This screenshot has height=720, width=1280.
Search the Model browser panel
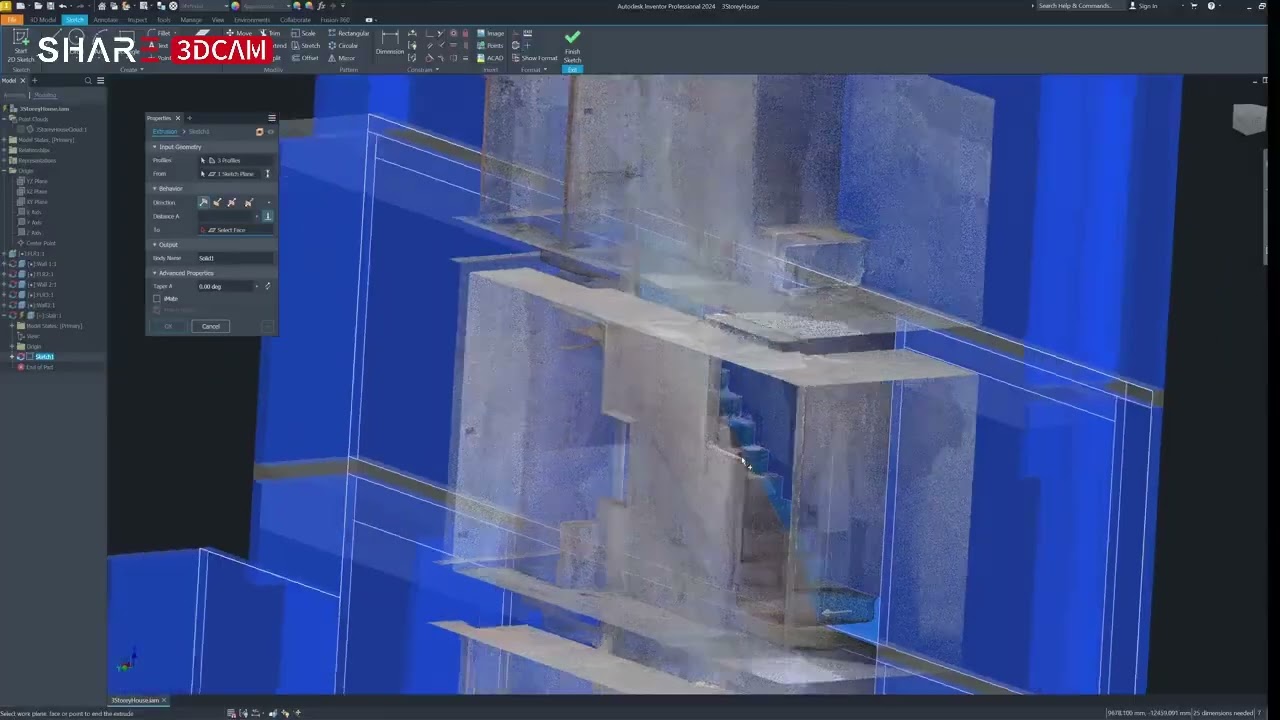coord(88,81)
